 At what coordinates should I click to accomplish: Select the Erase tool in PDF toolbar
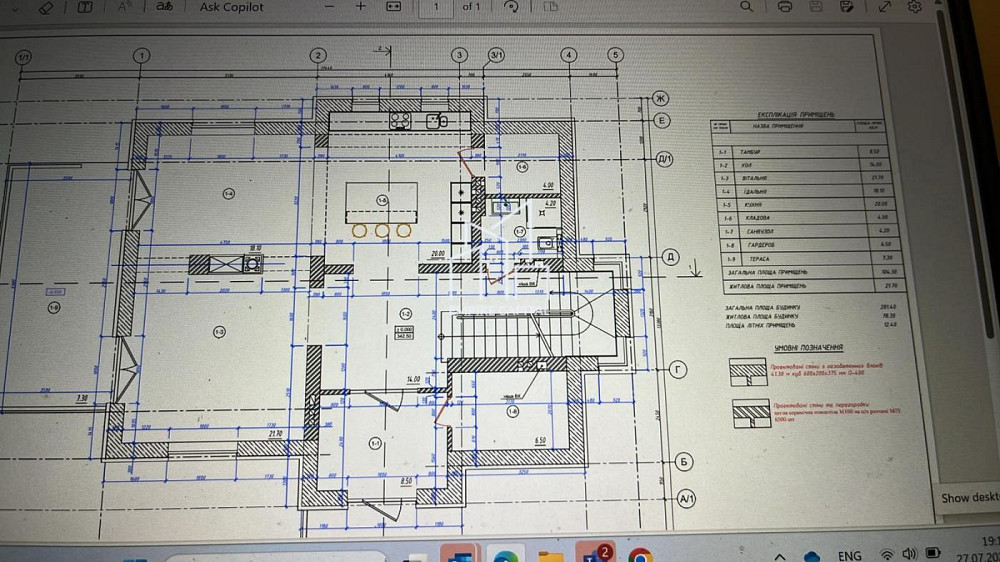(44, 7)
